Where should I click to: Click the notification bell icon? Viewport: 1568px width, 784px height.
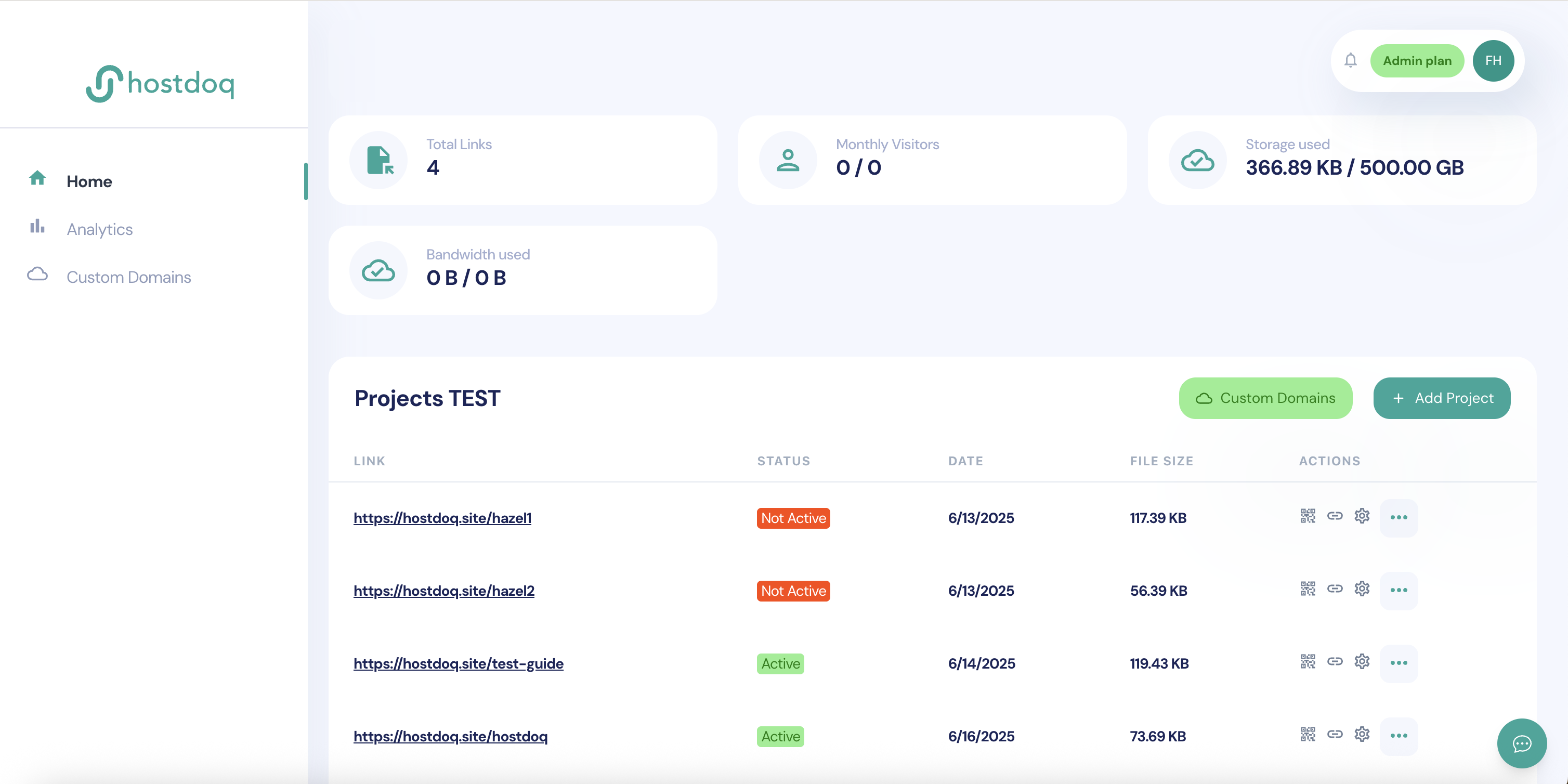click(1350, 60)
